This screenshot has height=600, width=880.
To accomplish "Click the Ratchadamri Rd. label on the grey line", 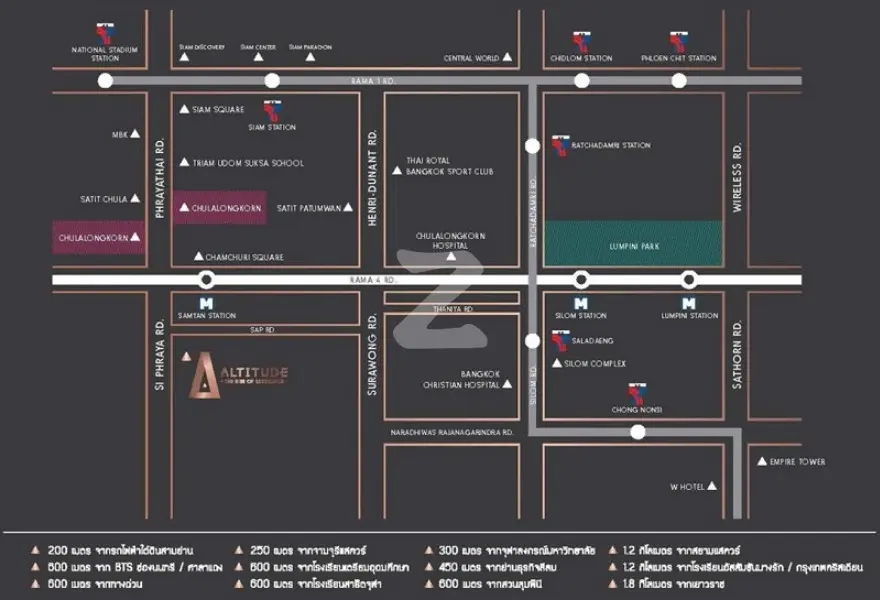I will pos(533,212).
